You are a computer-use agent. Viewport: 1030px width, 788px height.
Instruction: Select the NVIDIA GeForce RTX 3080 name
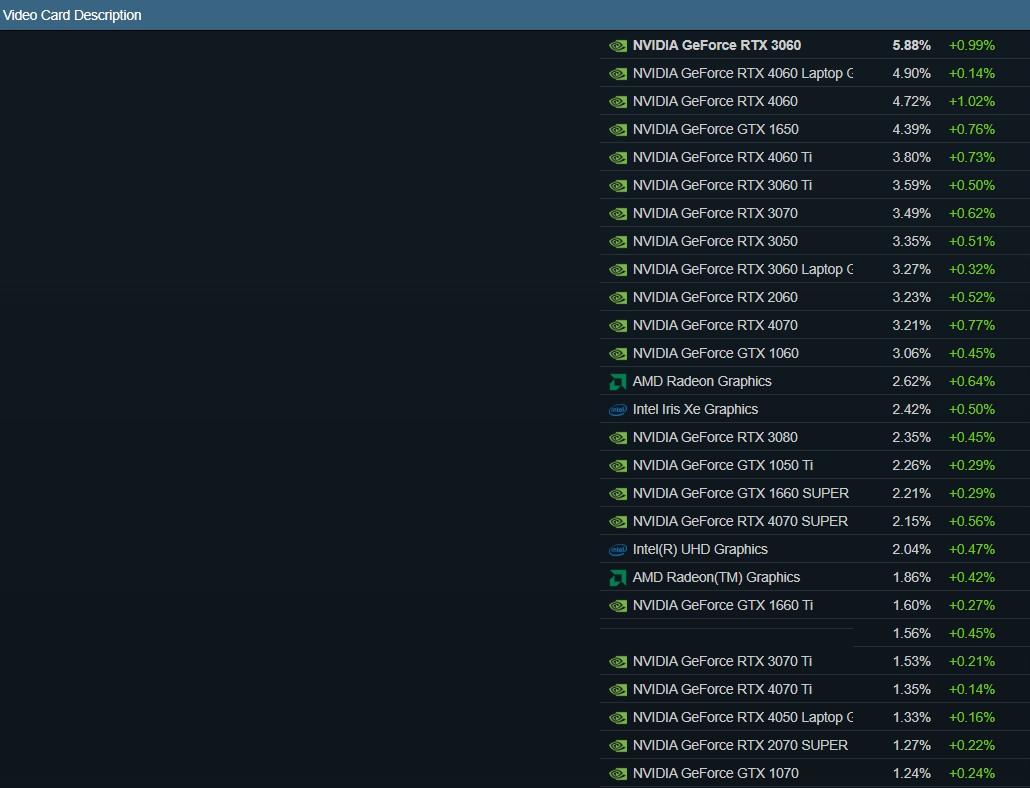click(x=715, y=437)
